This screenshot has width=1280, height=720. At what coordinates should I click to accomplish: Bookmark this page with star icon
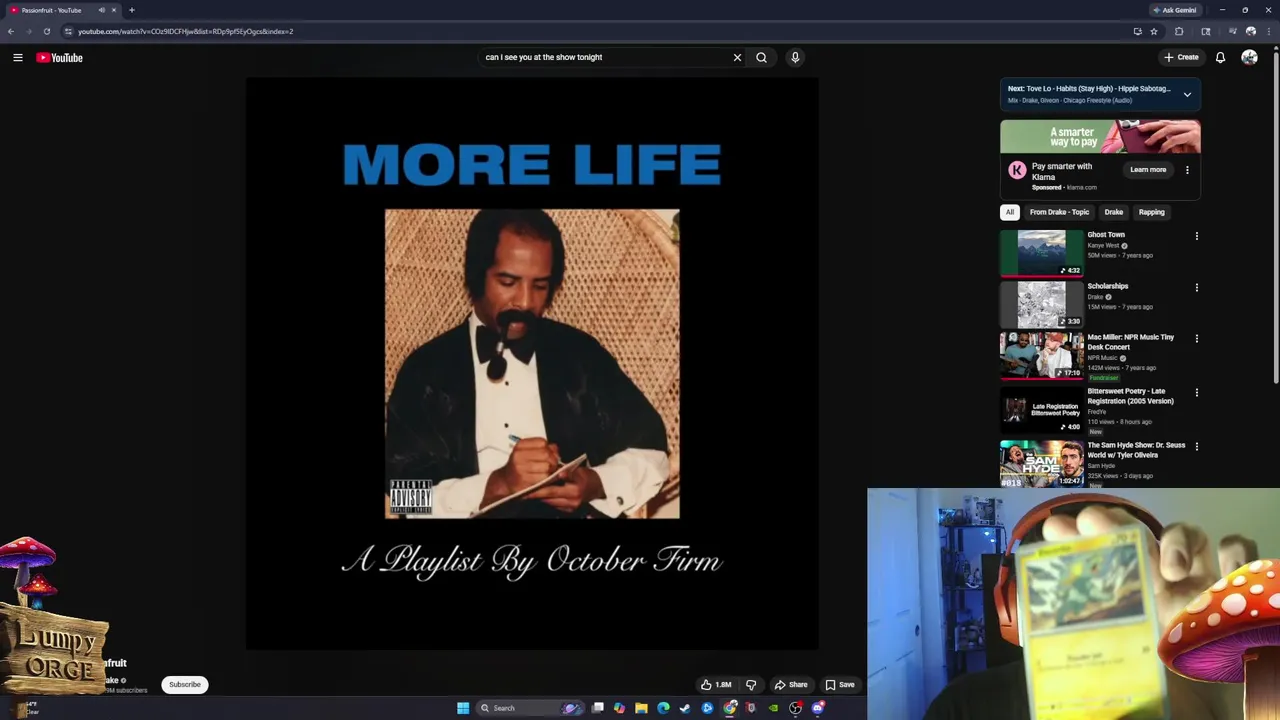pyautogui.click(x=1154, y=31)
